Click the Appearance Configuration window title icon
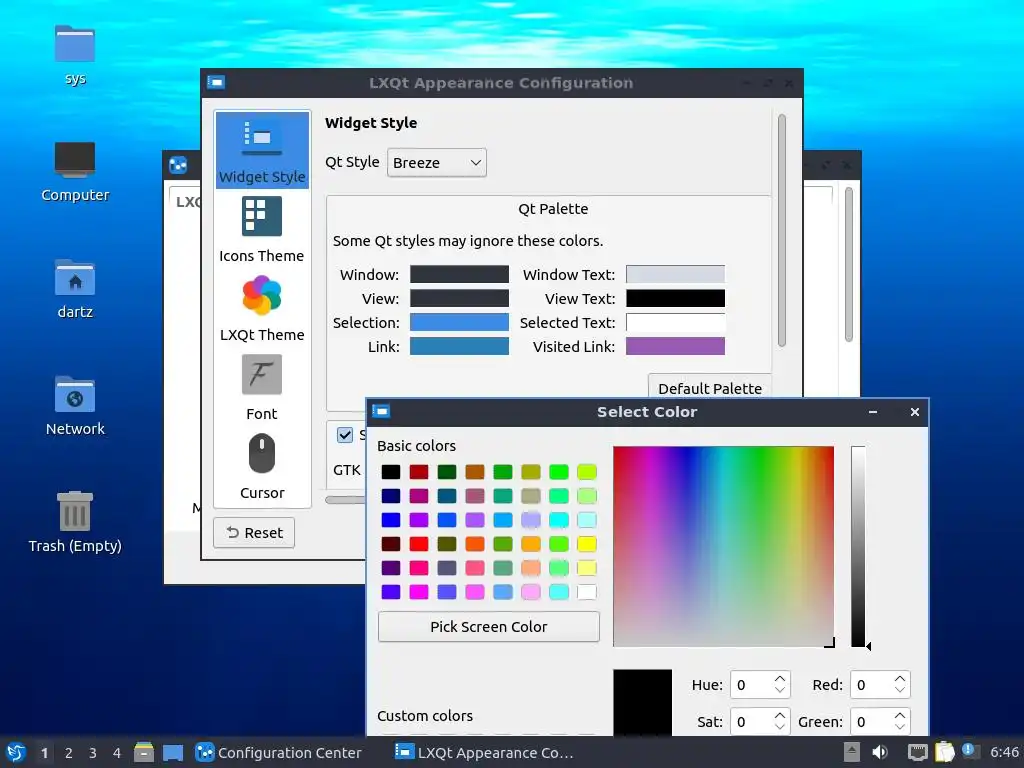Viewport: 1024px width, 768px height. tap(216, 82)
